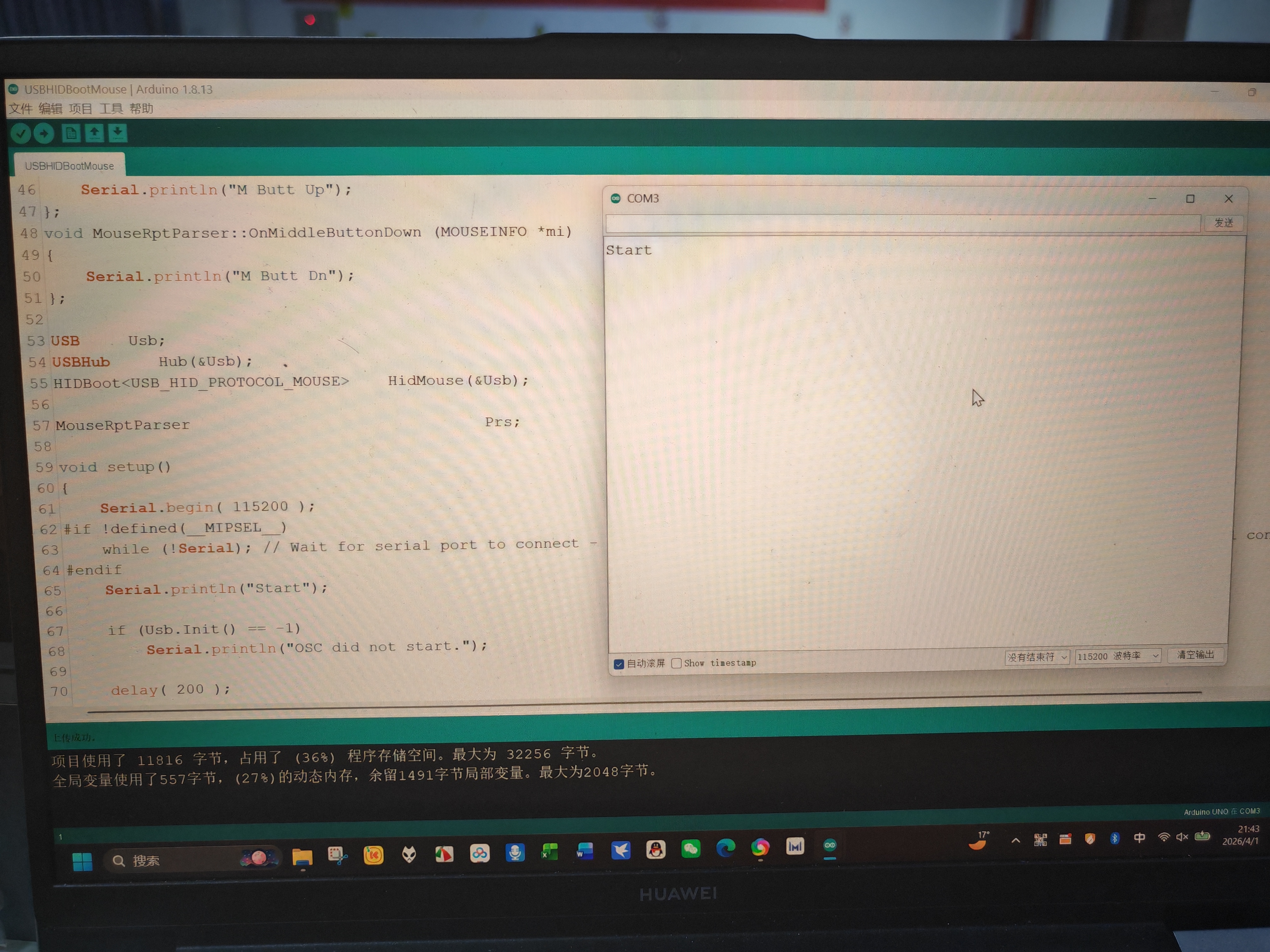Expand the 115200 波特率 baud rate dropdown
This screenshot has height=952, width=1270.
point(1118,656)
